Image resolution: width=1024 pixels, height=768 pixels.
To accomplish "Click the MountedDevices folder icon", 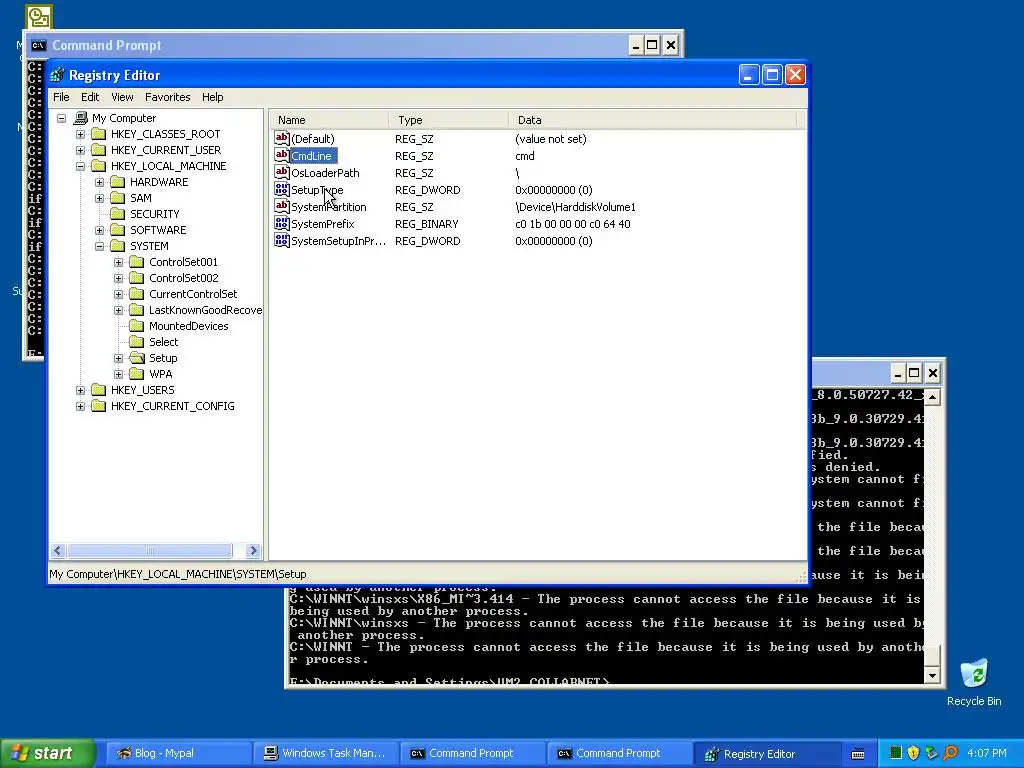I will coord(136,326).
